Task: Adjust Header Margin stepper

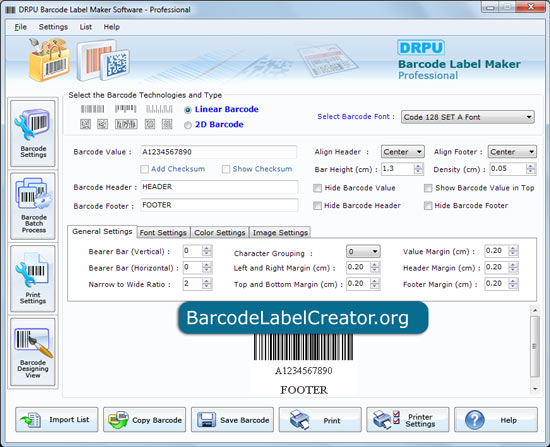Action: coord(513,267)
